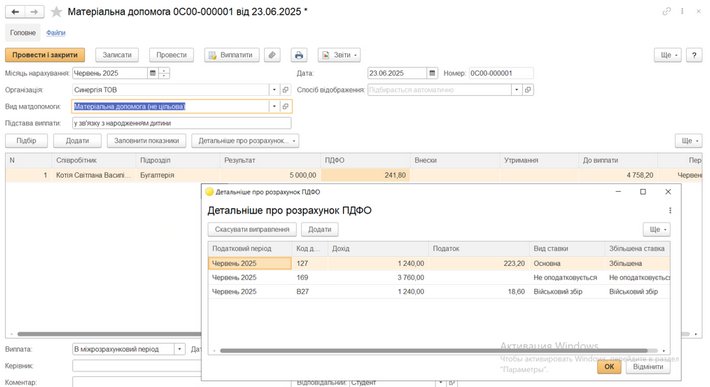
Task: Confirm dialog with OK button
Action: [x=609, y=367]
